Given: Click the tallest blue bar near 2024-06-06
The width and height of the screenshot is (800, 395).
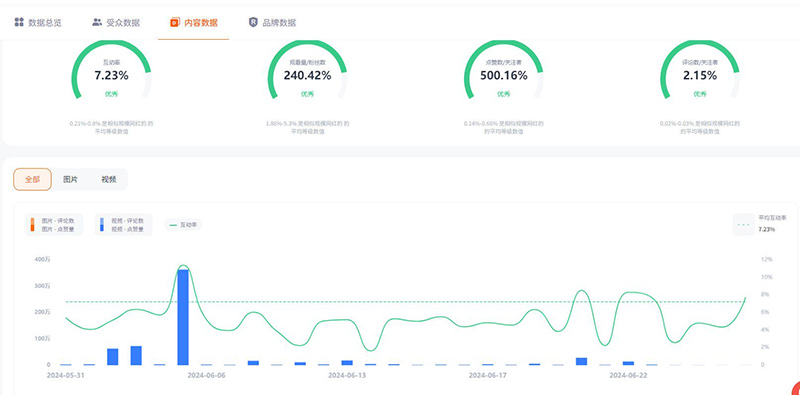Looking at the screenshot, I should tap(183, 317).
